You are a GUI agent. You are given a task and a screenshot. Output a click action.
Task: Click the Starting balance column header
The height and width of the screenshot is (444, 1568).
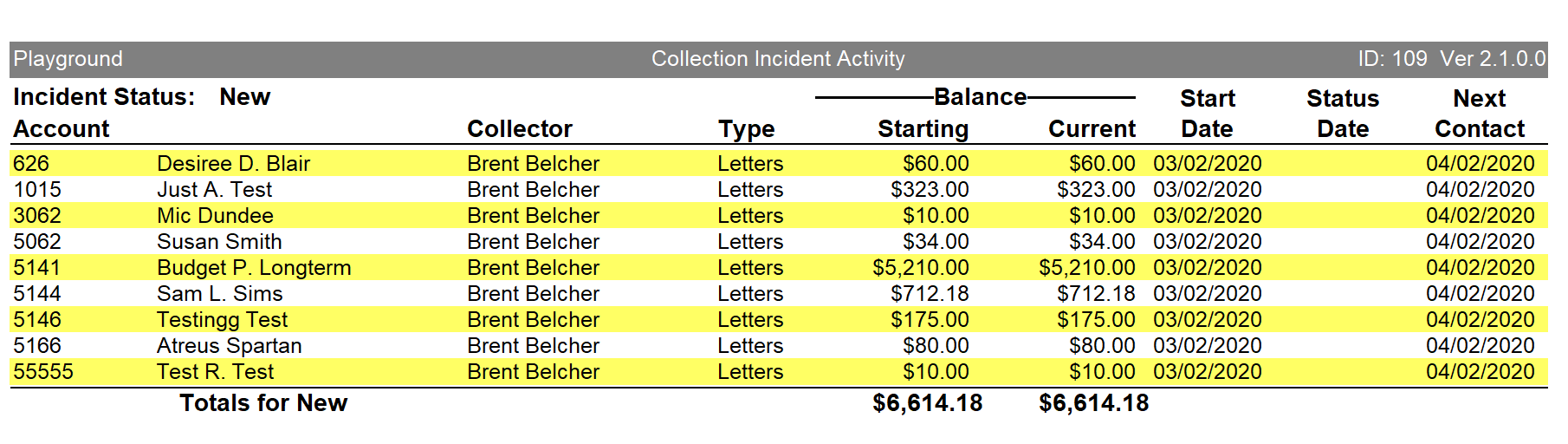pos(923,129)
